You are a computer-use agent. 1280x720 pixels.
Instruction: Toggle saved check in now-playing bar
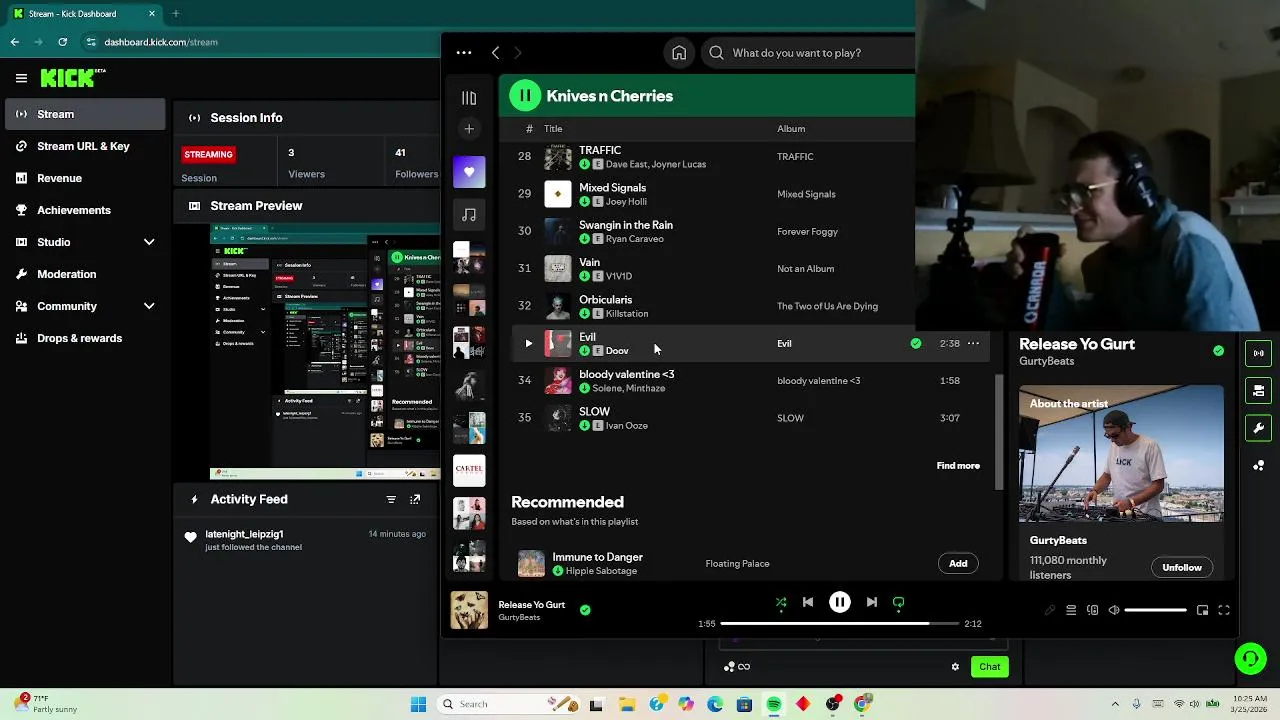coord(585,610)
